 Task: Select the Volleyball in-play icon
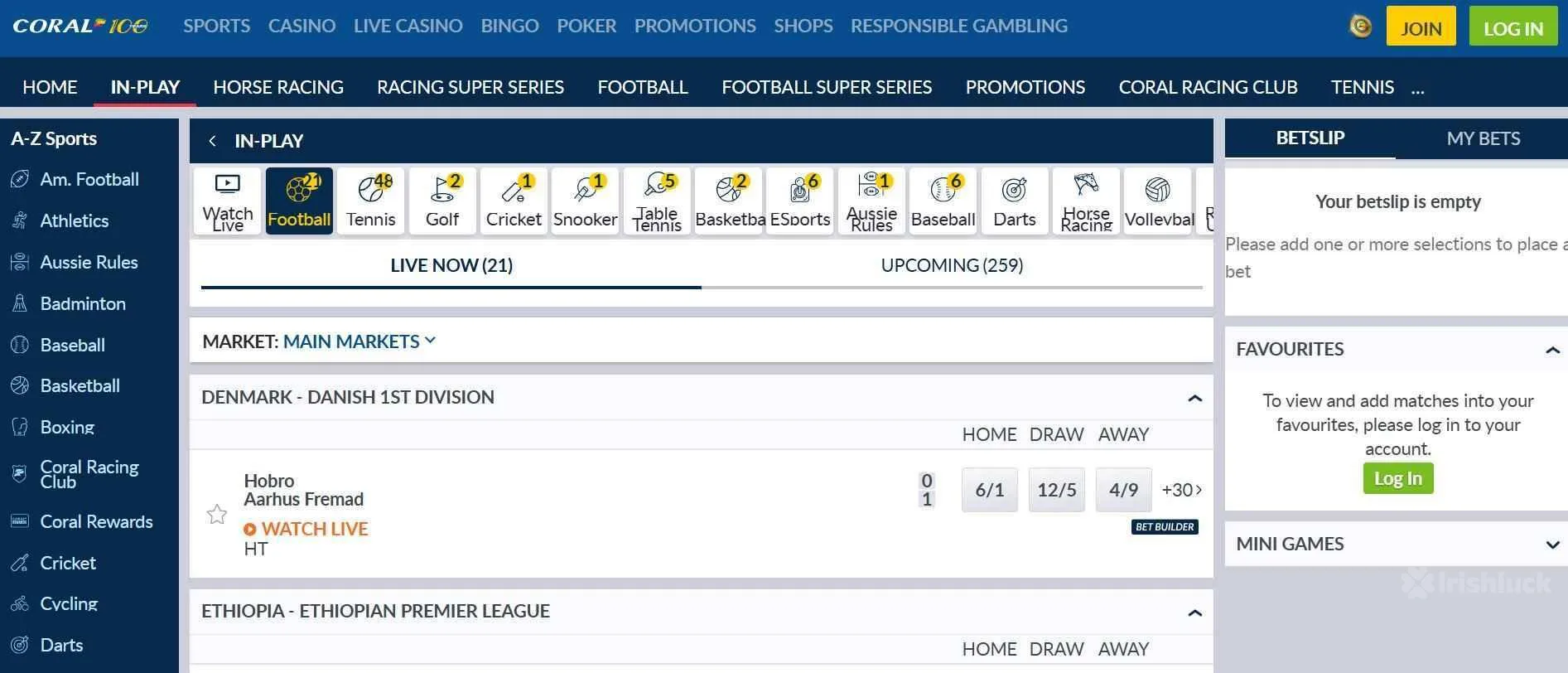[1158, 201]
